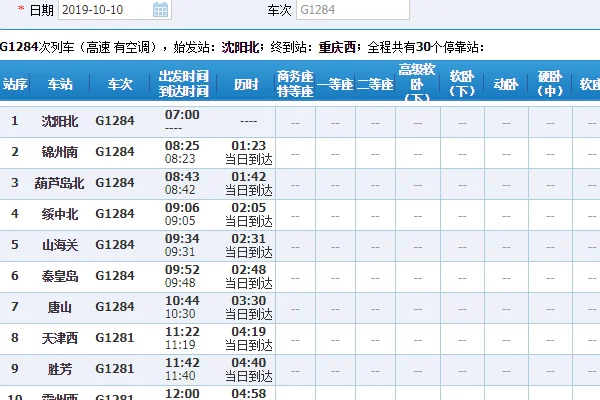600x400 pixels.
Task: Click duration 02:05 in 绥中北 row
Action: tap(249, 207)
